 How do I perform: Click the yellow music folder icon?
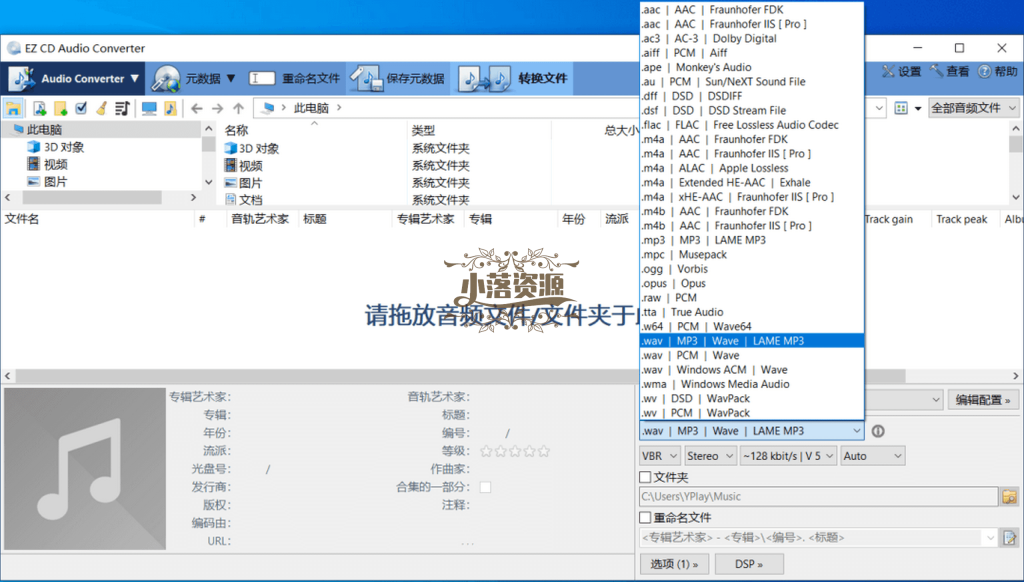coord(170,108)
